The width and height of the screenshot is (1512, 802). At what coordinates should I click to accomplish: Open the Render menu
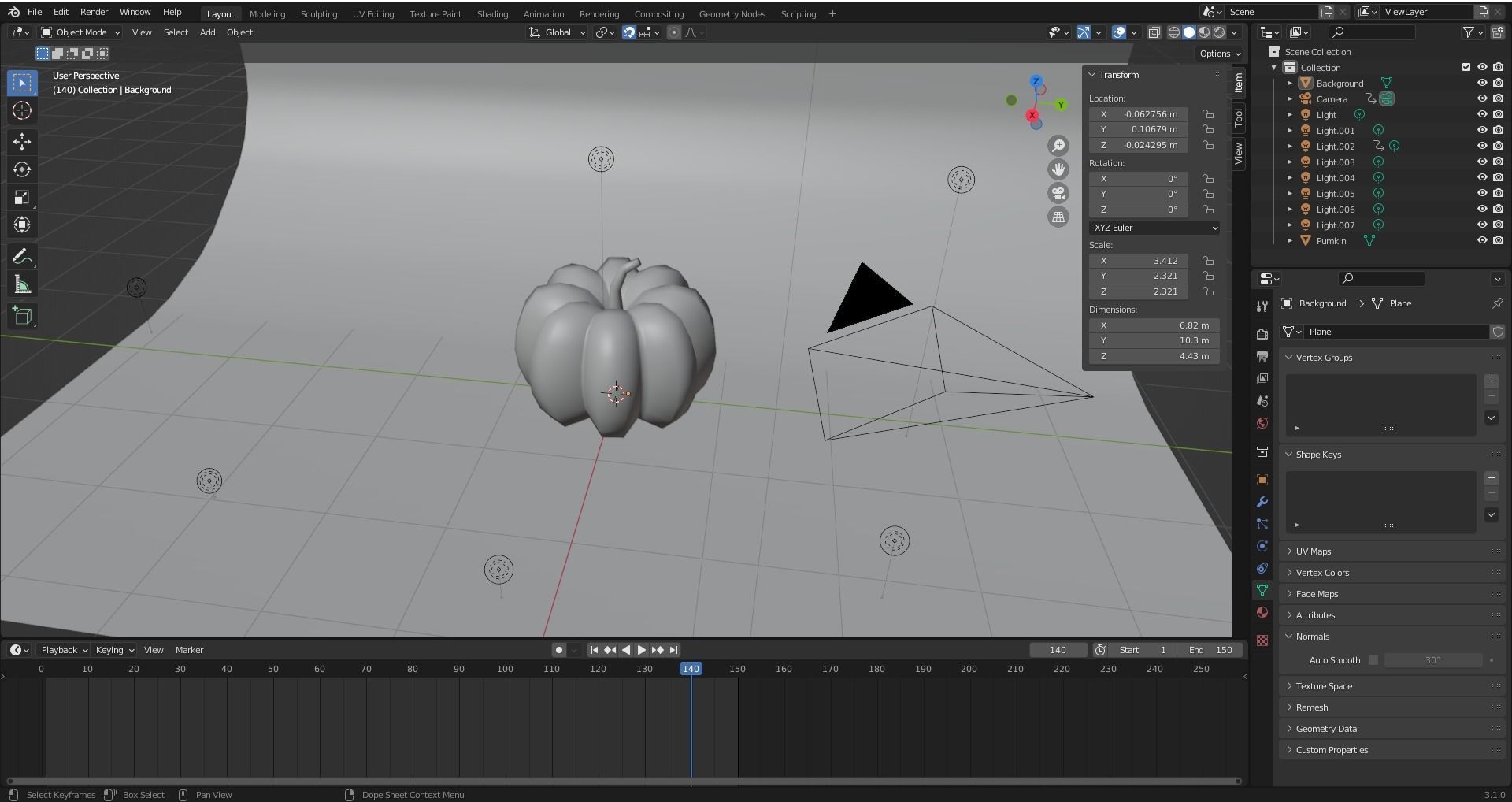click(94, 12)
